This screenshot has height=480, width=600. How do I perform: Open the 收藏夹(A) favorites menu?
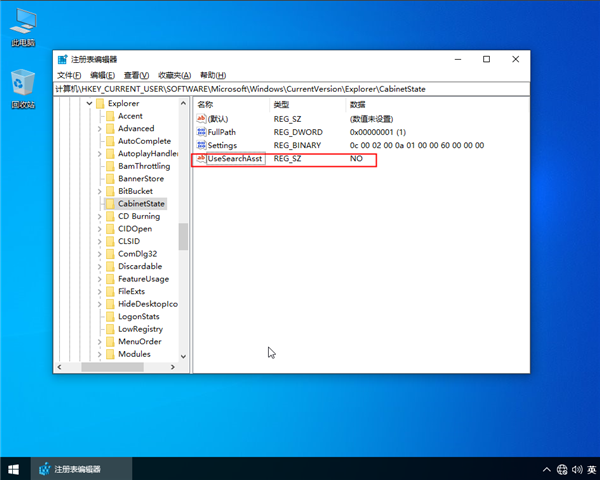[176, 75]
